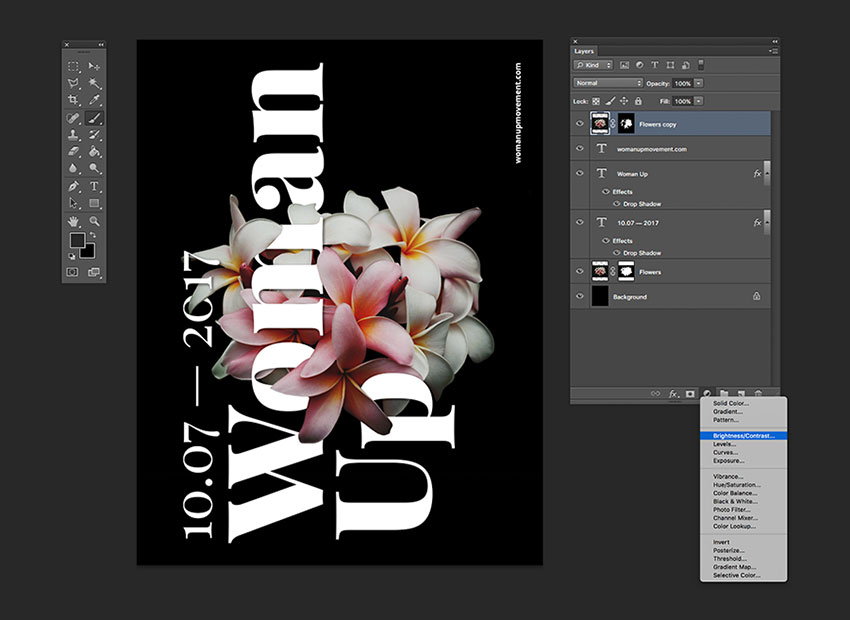Select the Eraser tool
Screen dimensions: 850x620
[73, 151]
